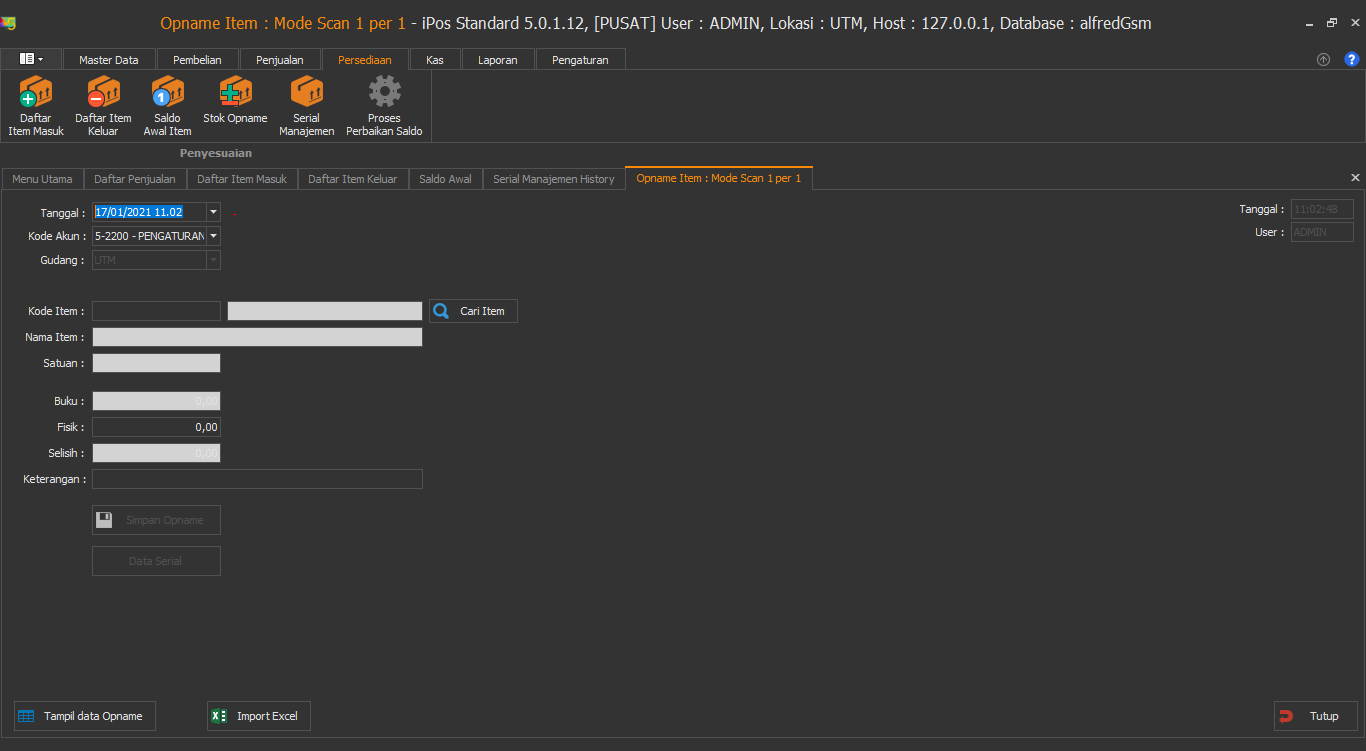Open the Pengaturan ribbon tab

click(x=580, y=60)
